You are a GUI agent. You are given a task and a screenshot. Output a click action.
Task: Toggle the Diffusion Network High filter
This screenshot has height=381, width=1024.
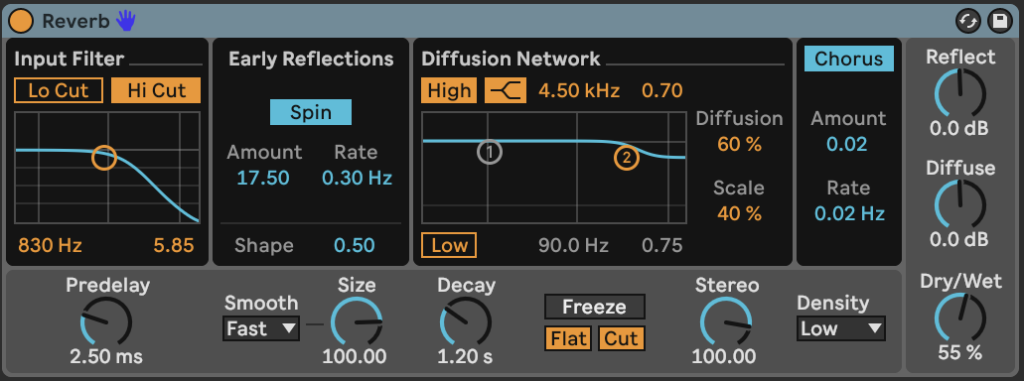[x=449, y=91]
